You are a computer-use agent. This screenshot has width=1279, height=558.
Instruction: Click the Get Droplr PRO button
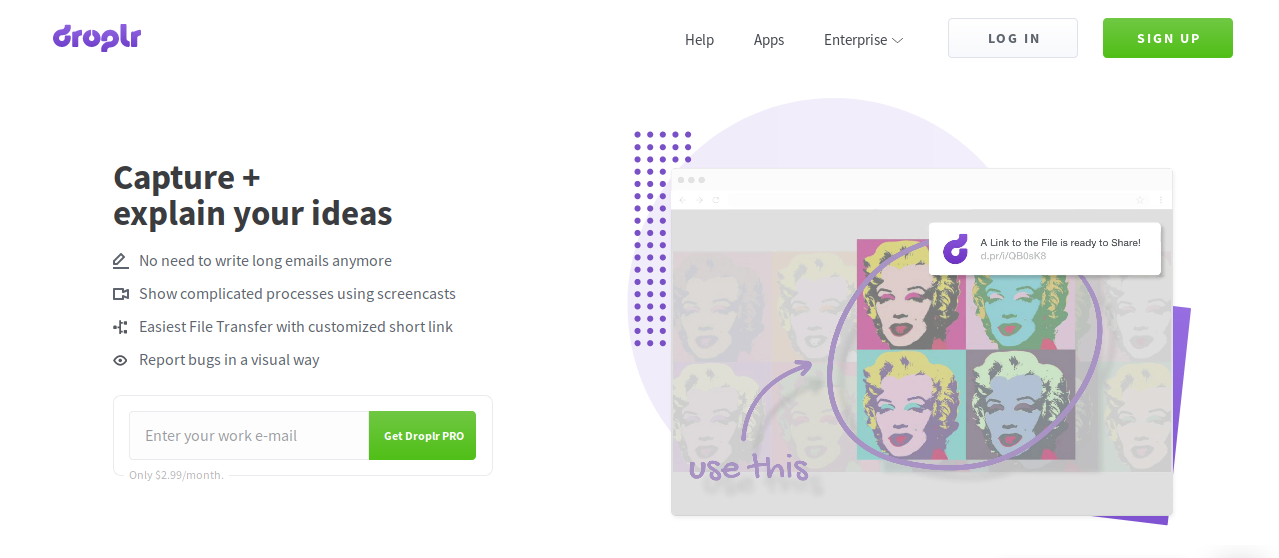click(x=423, y=436)
